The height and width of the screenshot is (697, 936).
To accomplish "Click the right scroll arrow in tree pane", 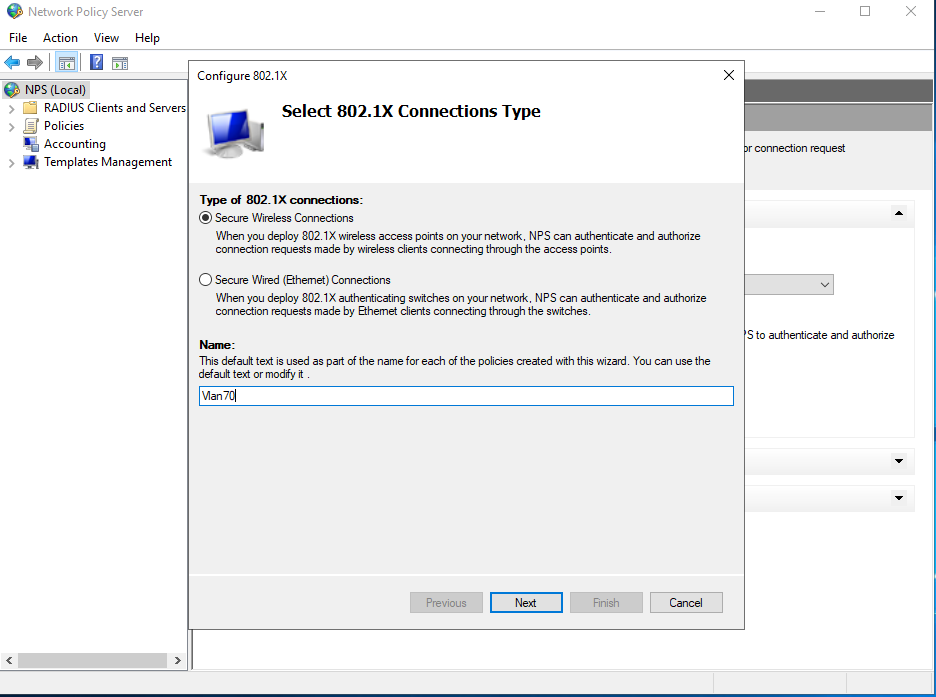I will [x=177, y=661].
